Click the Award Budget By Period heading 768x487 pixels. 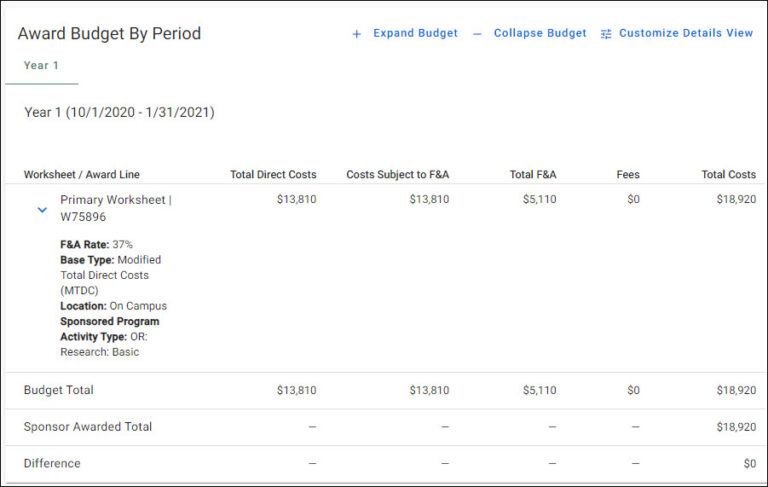[109, 34]
